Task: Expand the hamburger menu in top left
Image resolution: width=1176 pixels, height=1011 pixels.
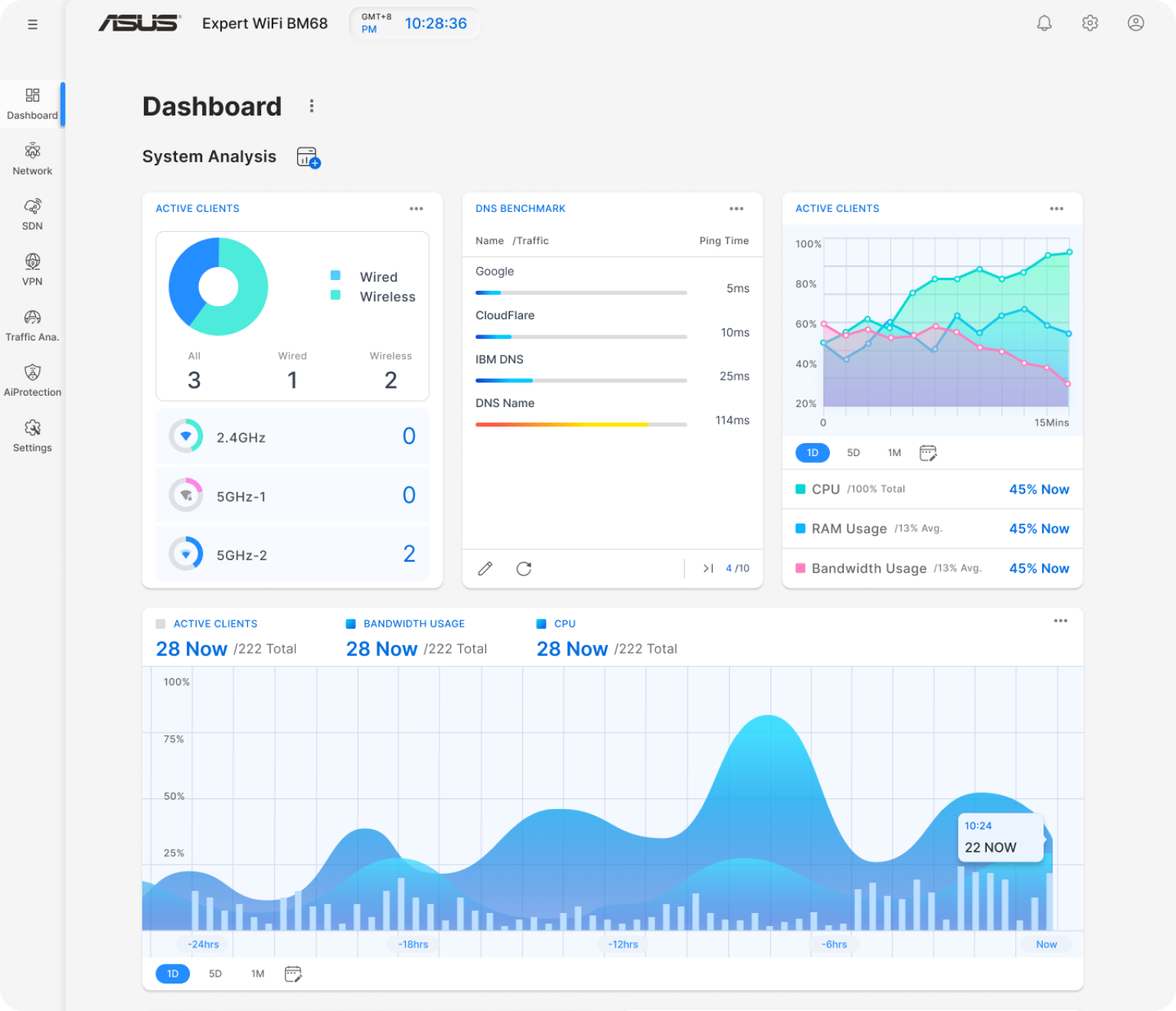Action: (32, 24)
